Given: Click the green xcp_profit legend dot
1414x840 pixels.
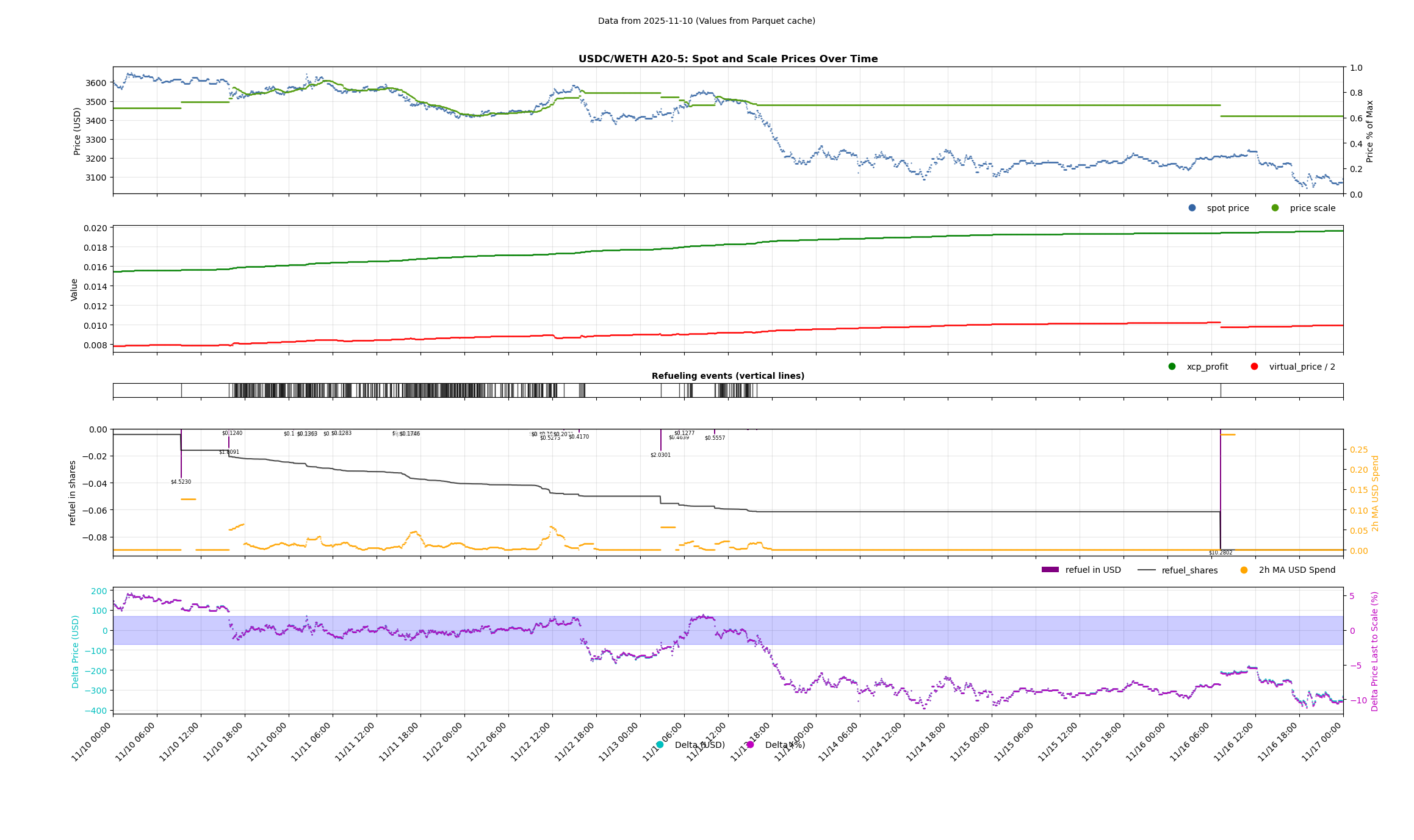Looking at the screenshot, I should (1172, 367).
